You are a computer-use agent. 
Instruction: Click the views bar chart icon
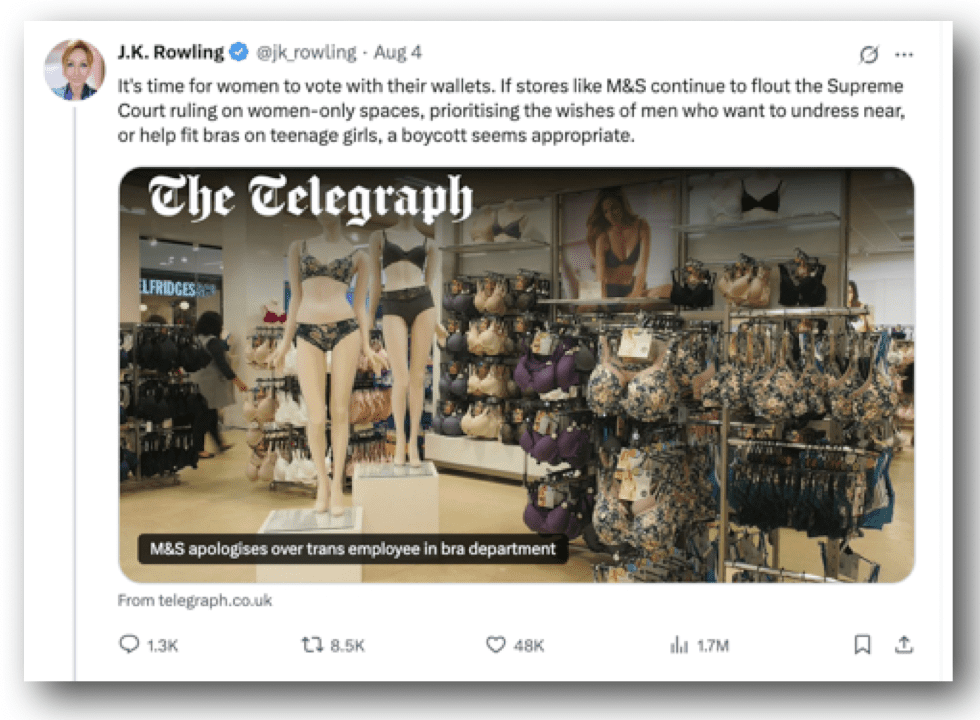click(679, 645)
